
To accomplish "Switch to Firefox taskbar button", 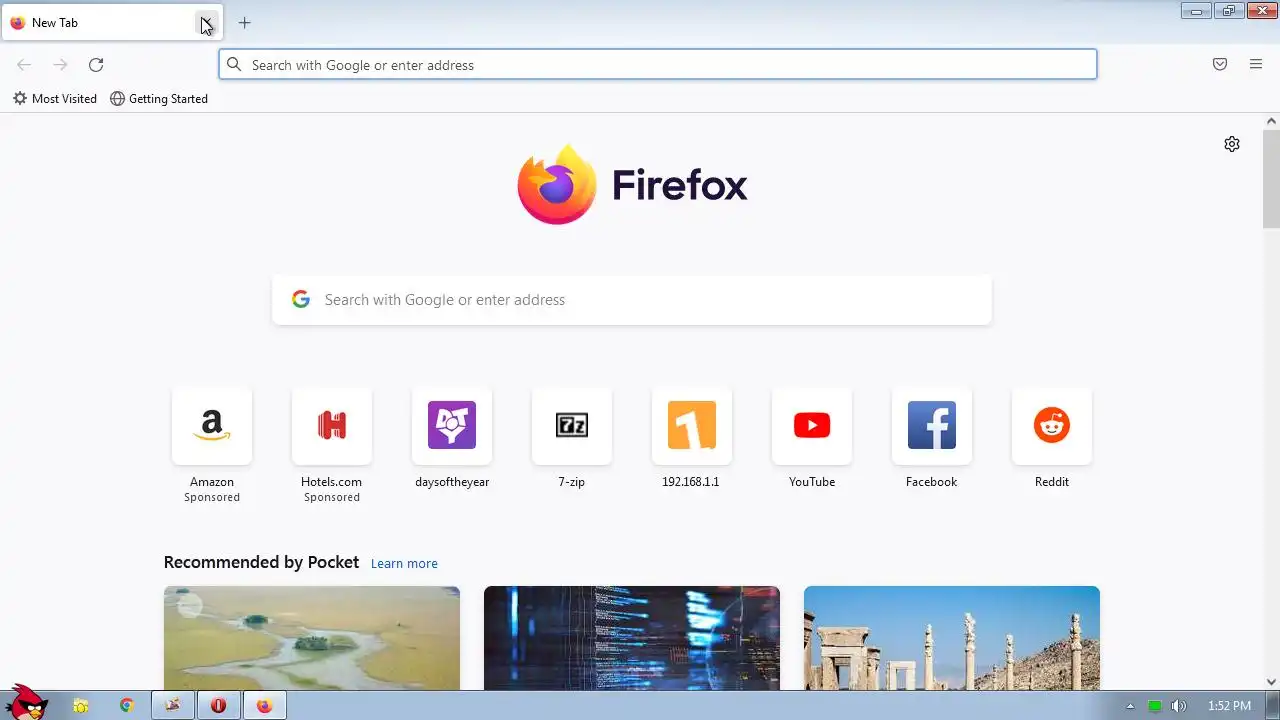I will [264, 706].
